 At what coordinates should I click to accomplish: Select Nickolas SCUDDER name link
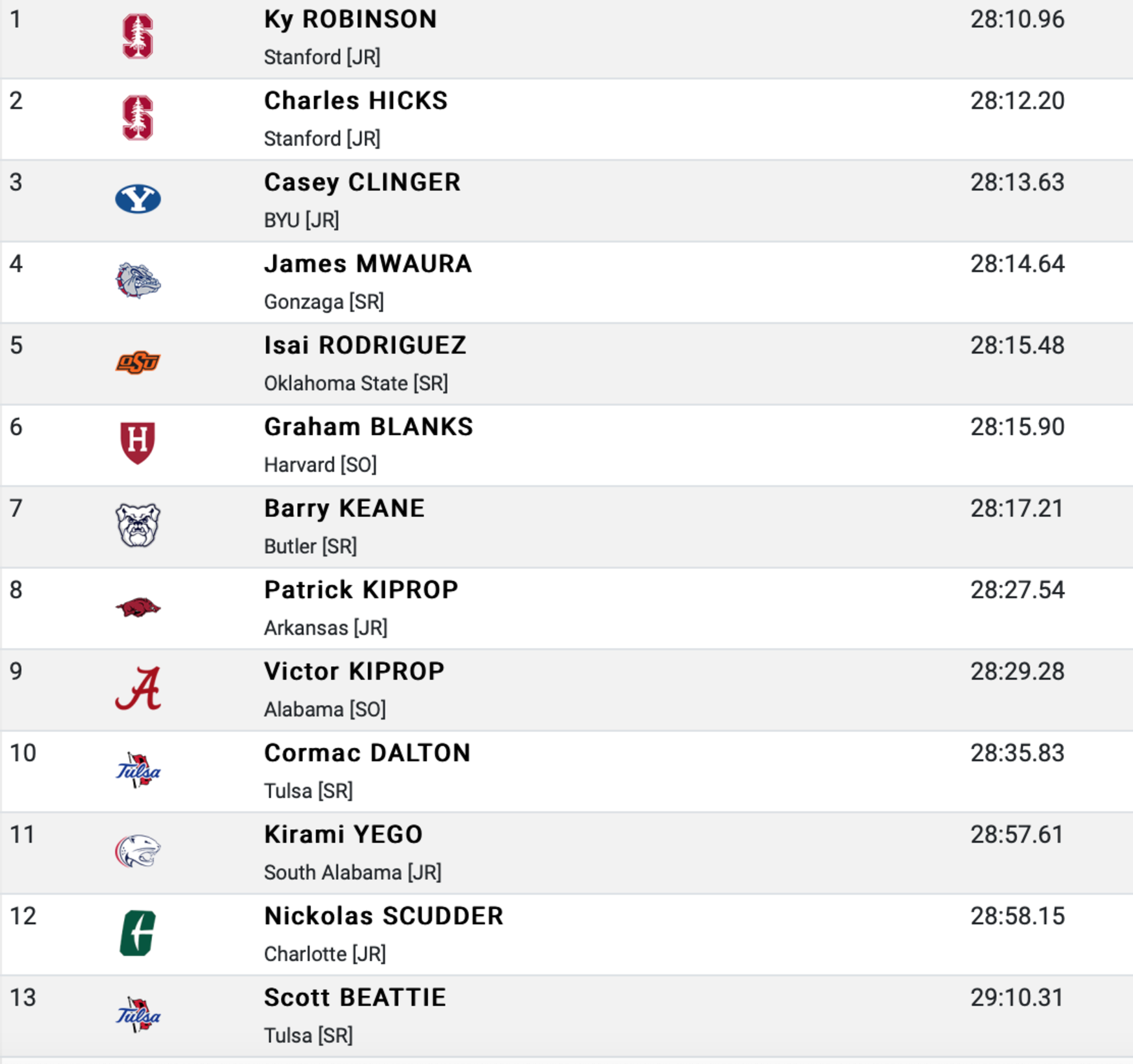[x=384, y=916]
